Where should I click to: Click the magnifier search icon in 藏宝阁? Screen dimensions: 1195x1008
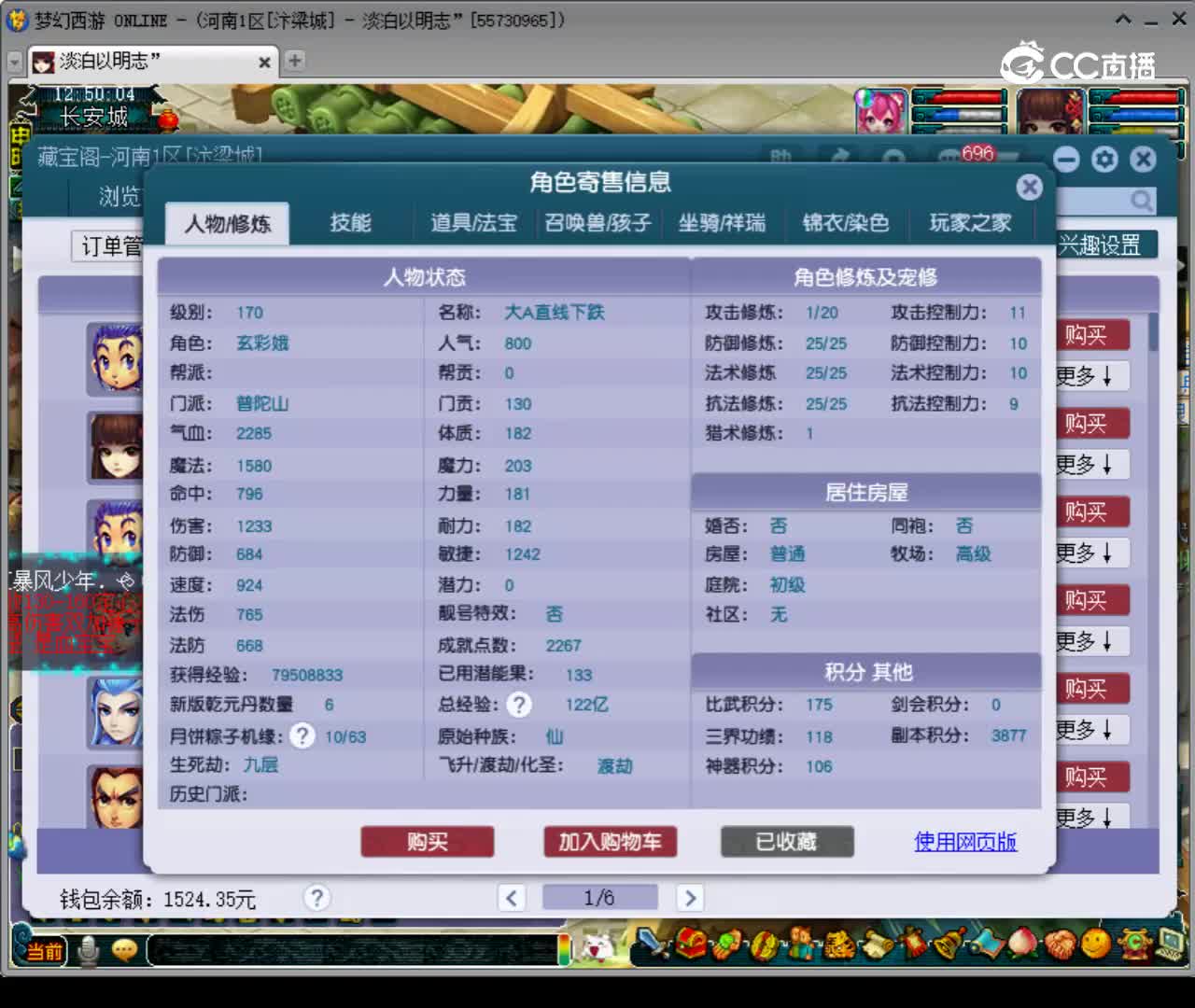(x=1141, y=200)
